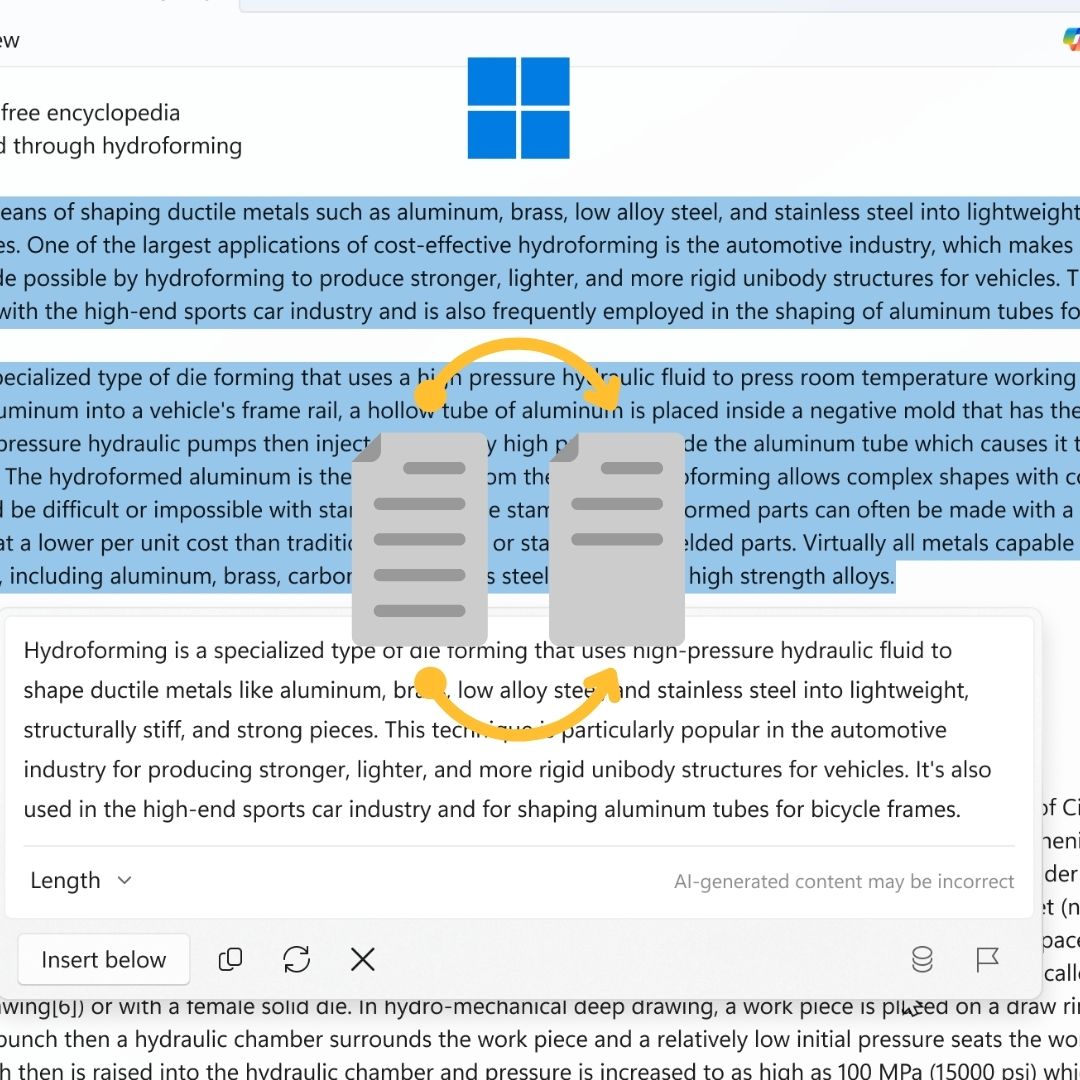Click the right gray document icon
This screenshot has width=1080, height=1080.
tap(617, 540)
